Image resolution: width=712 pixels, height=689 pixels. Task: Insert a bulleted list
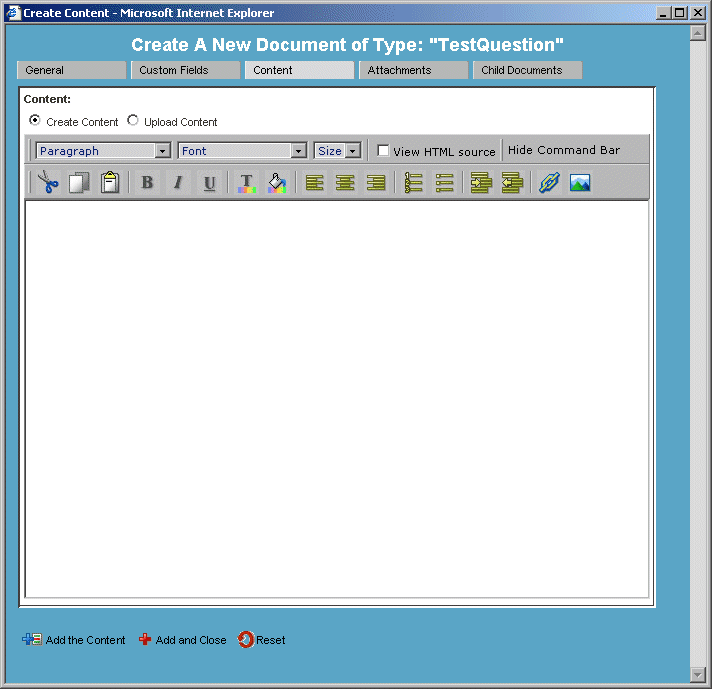[x=444, y=183]
